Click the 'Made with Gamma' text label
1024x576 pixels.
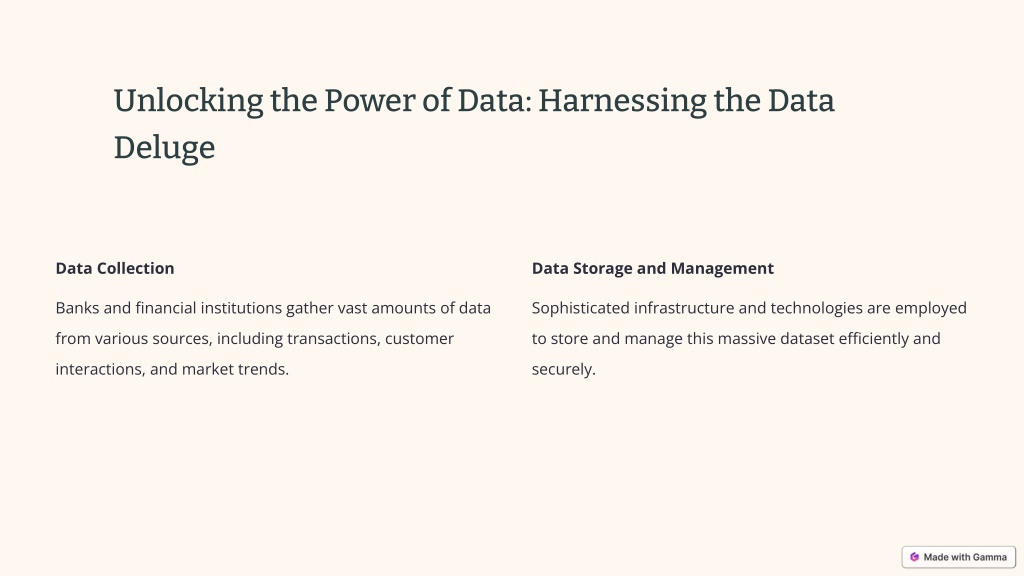pos(965,557)
